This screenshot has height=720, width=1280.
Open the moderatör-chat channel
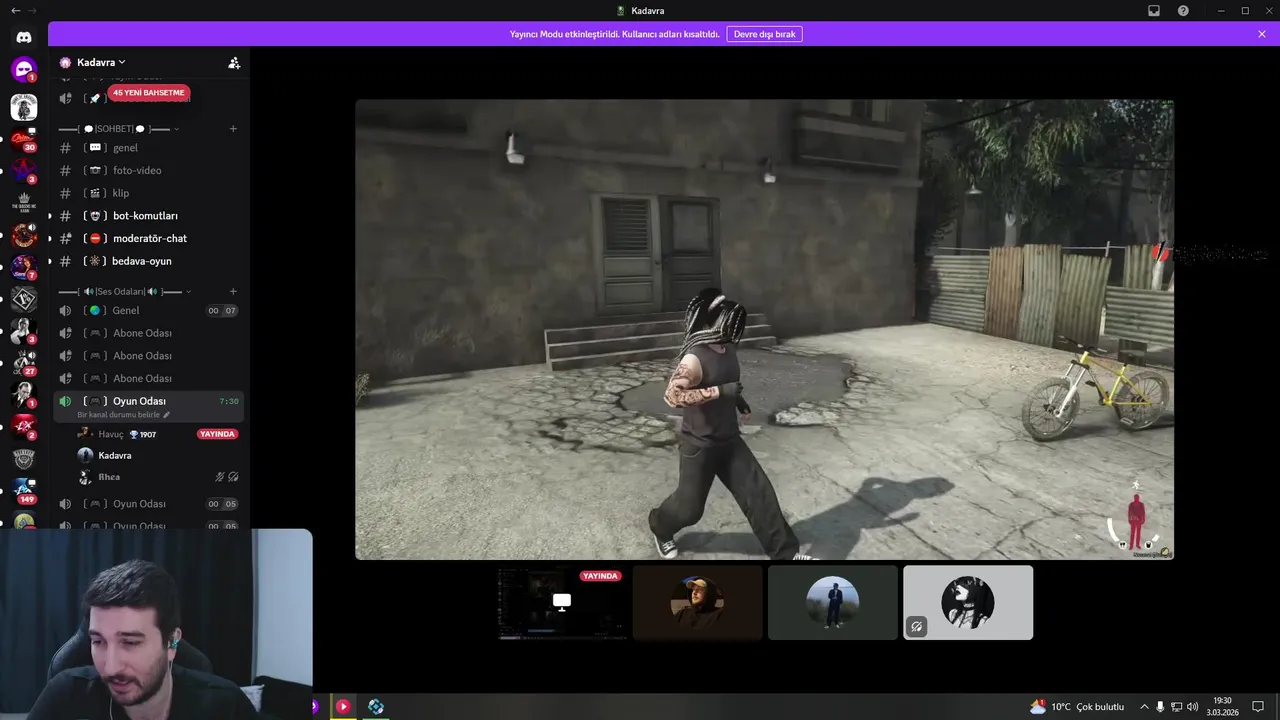click(148, 238)
